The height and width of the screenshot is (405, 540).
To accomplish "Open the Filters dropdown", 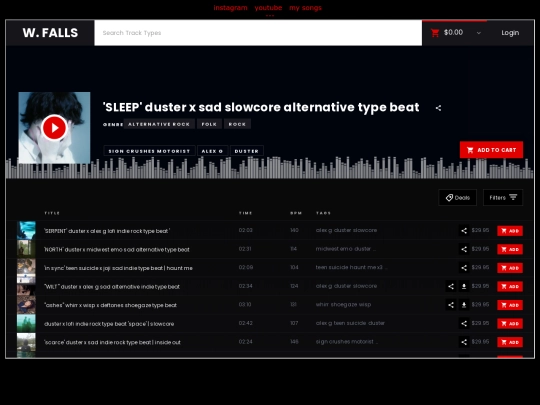I will 503,198.
